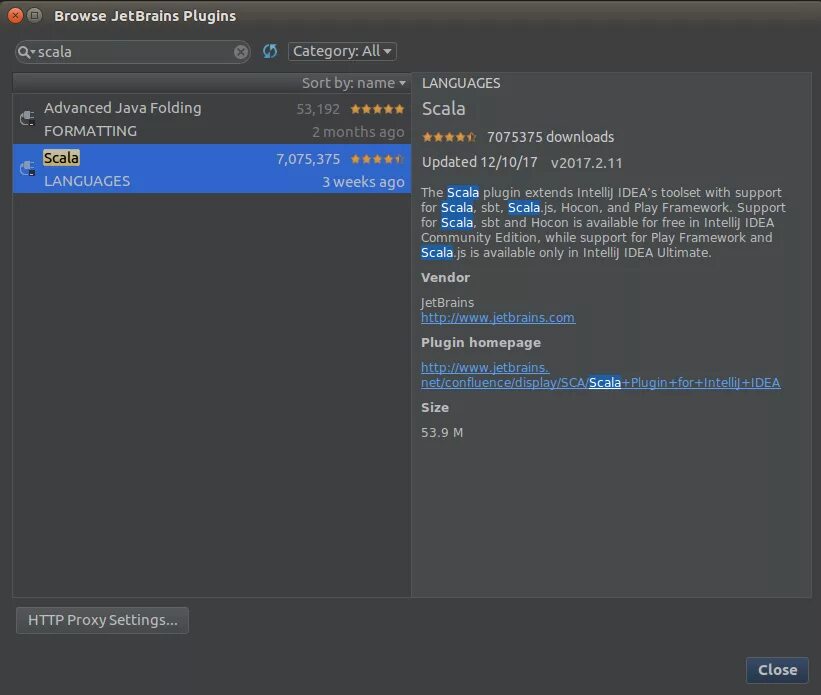
Task: Click the 7,075,375 download count in list
Action: 308,159
